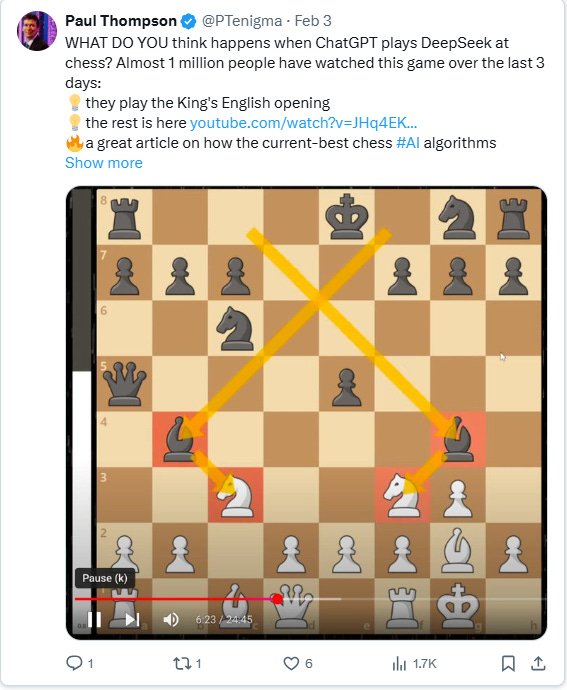This screenshot has height=690, width=567.
Task: Open Paul Thompson's profile name
Action: (121, 21)
